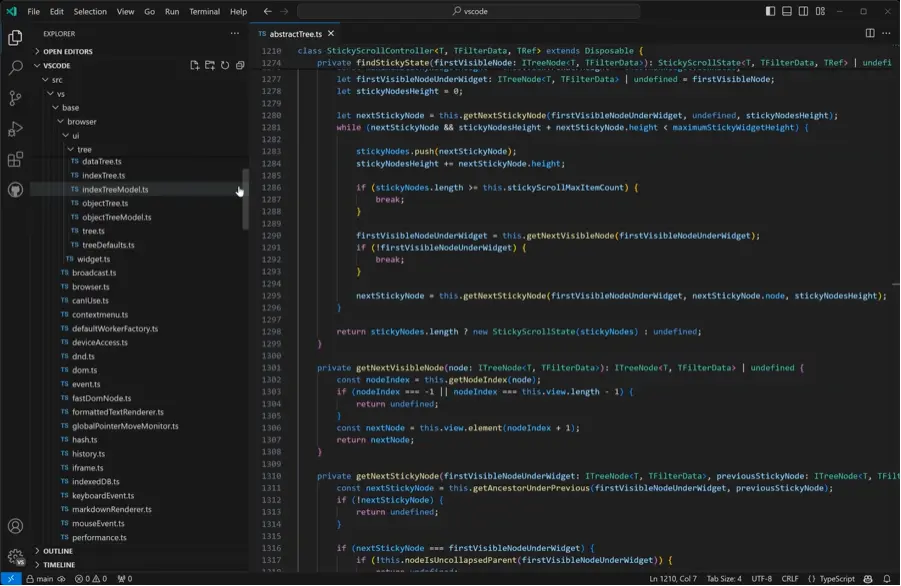Change the UTF-8 file encoding

tap(761, 579)
